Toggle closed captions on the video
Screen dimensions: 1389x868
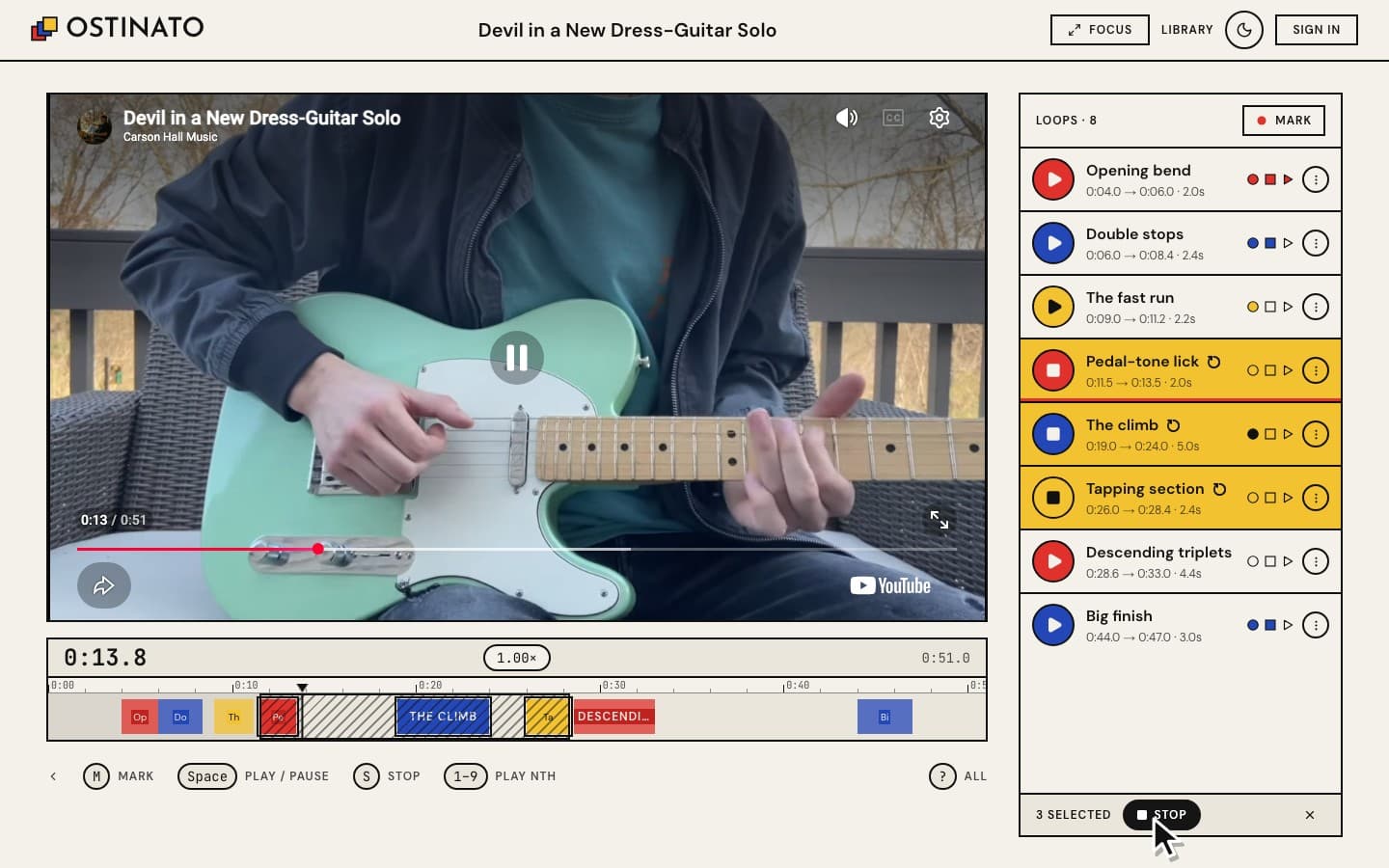(x=893, y=118)
